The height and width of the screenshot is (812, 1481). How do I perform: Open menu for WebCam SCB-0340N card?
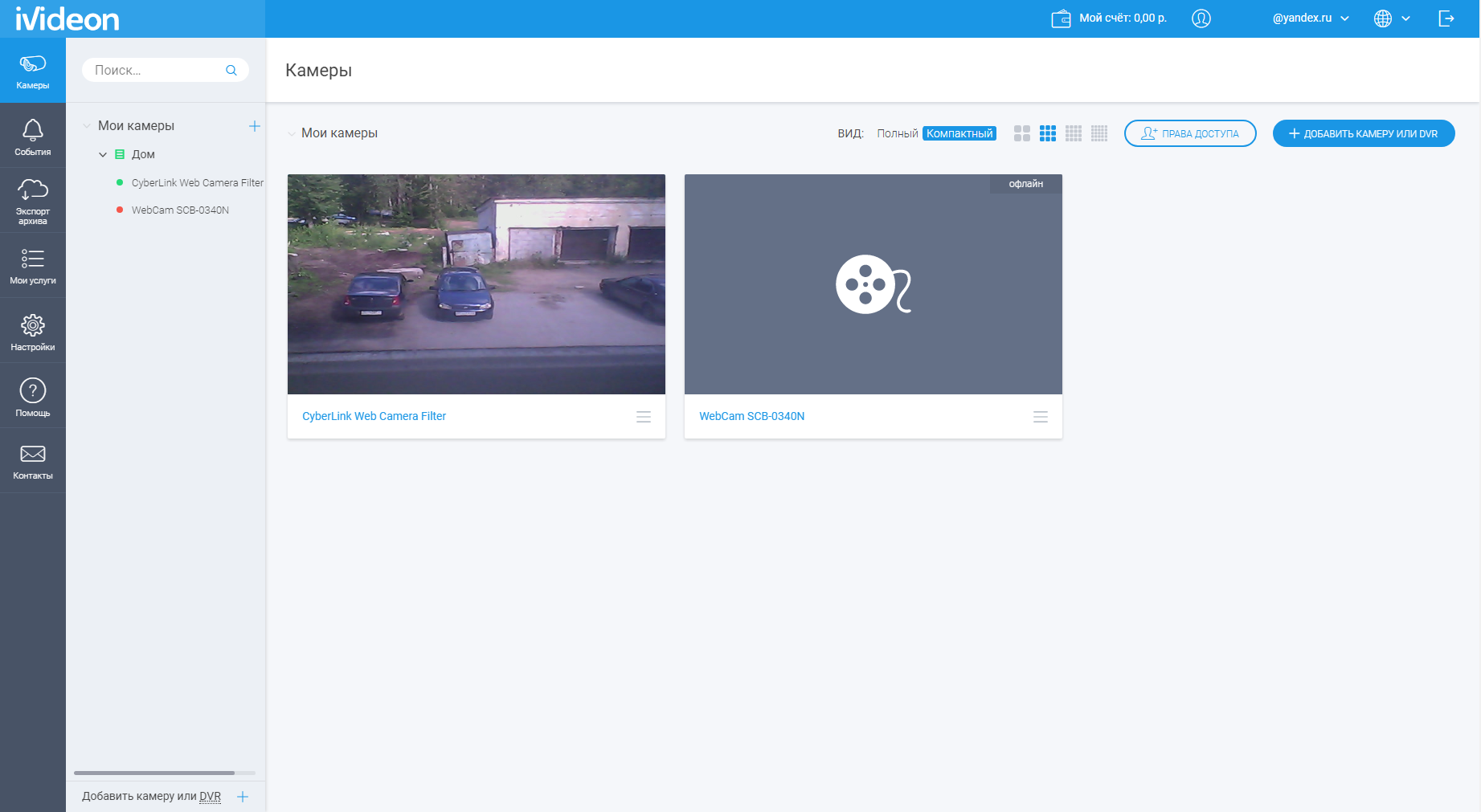[1040, 417]
